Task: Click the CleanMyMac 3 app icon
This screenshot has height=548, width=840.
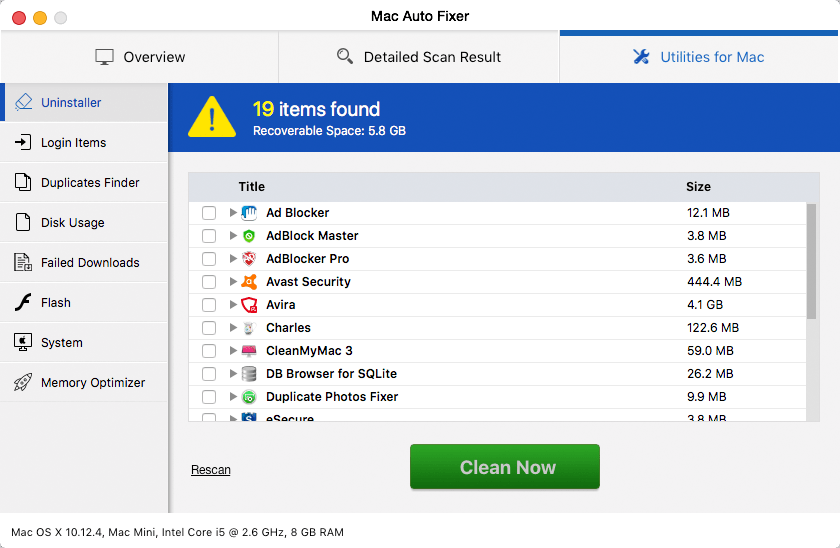Action: click(249, 351)
